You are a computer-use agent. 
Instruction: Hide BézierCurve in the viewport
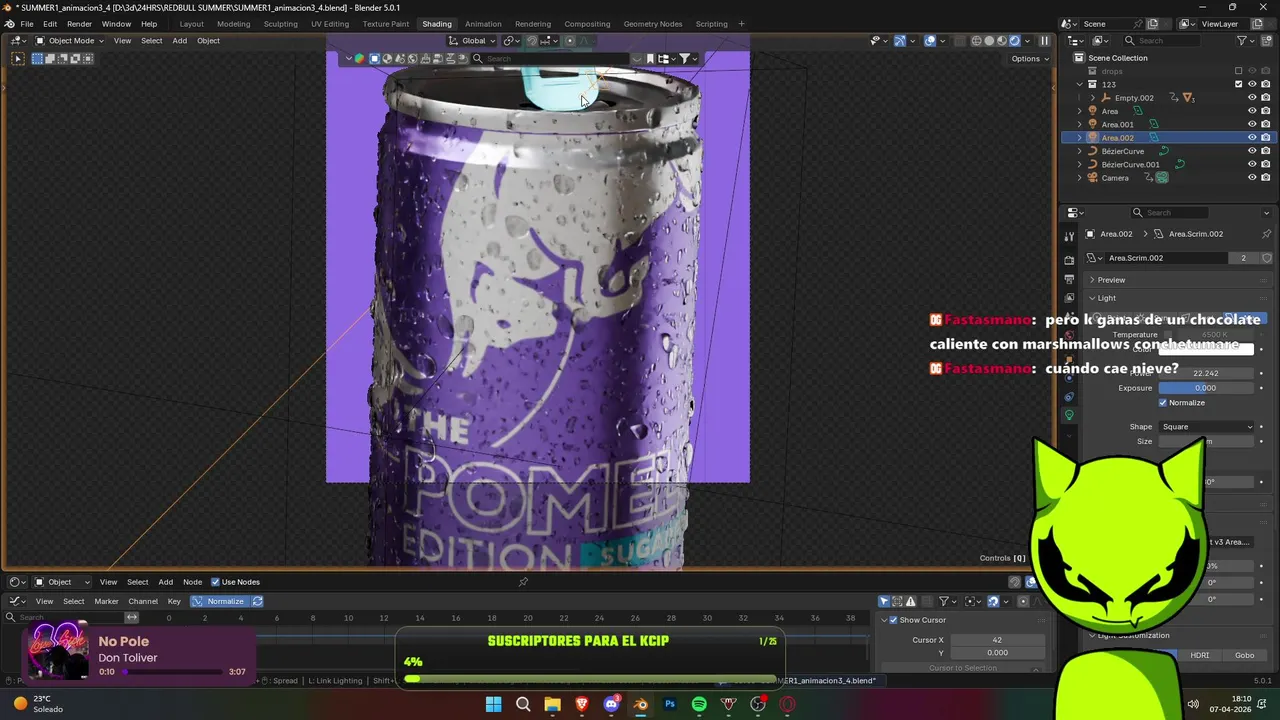(1252, 151)
